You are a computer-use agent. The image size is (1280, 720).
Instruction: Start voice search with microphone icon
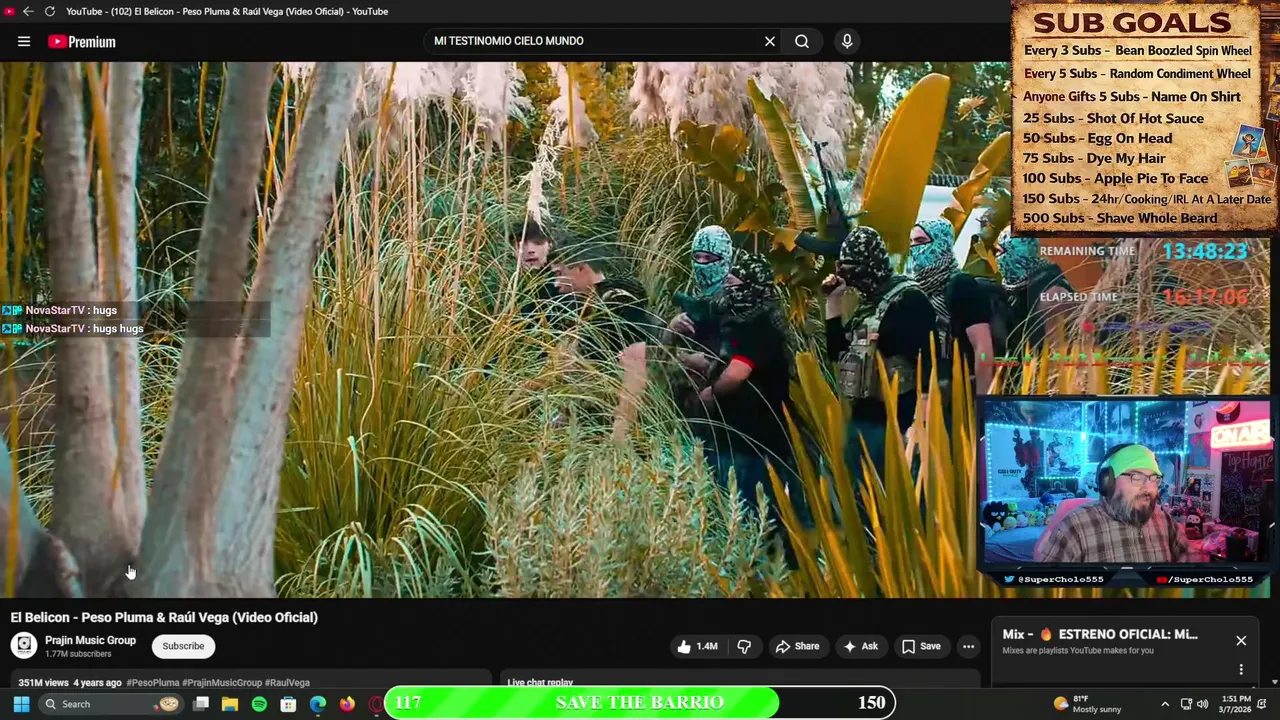[847, 41]
